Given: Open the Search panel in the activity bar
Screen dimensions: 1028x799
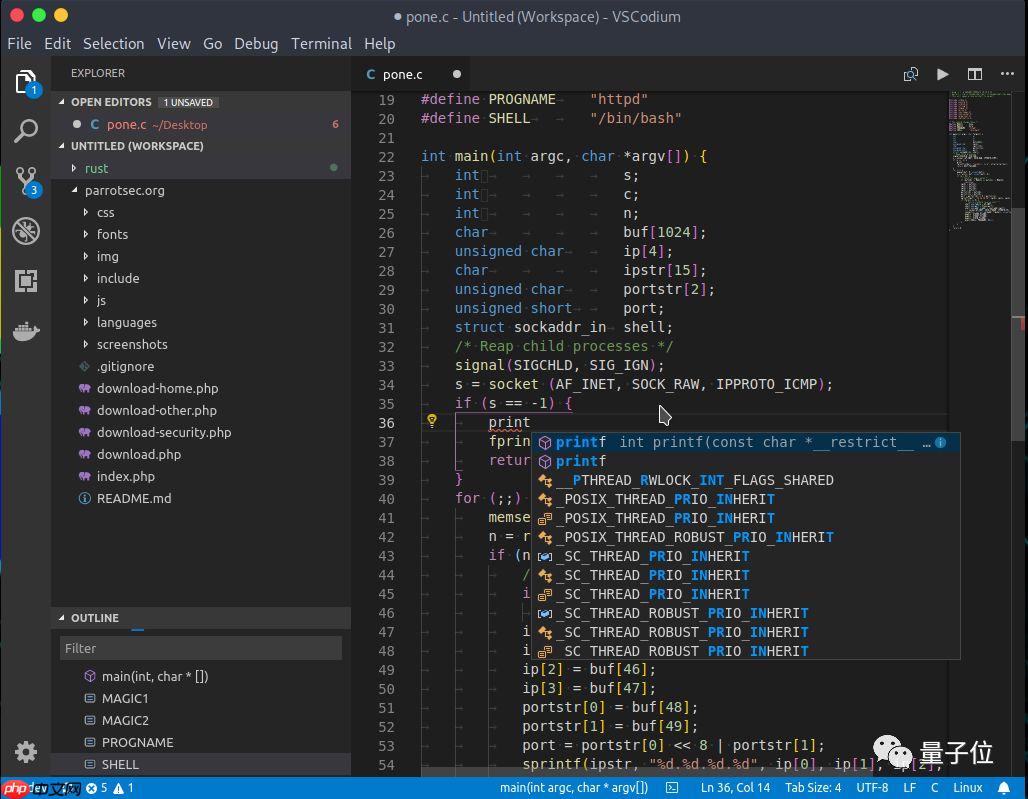Looking at the screenshot, I should point(26,130).
